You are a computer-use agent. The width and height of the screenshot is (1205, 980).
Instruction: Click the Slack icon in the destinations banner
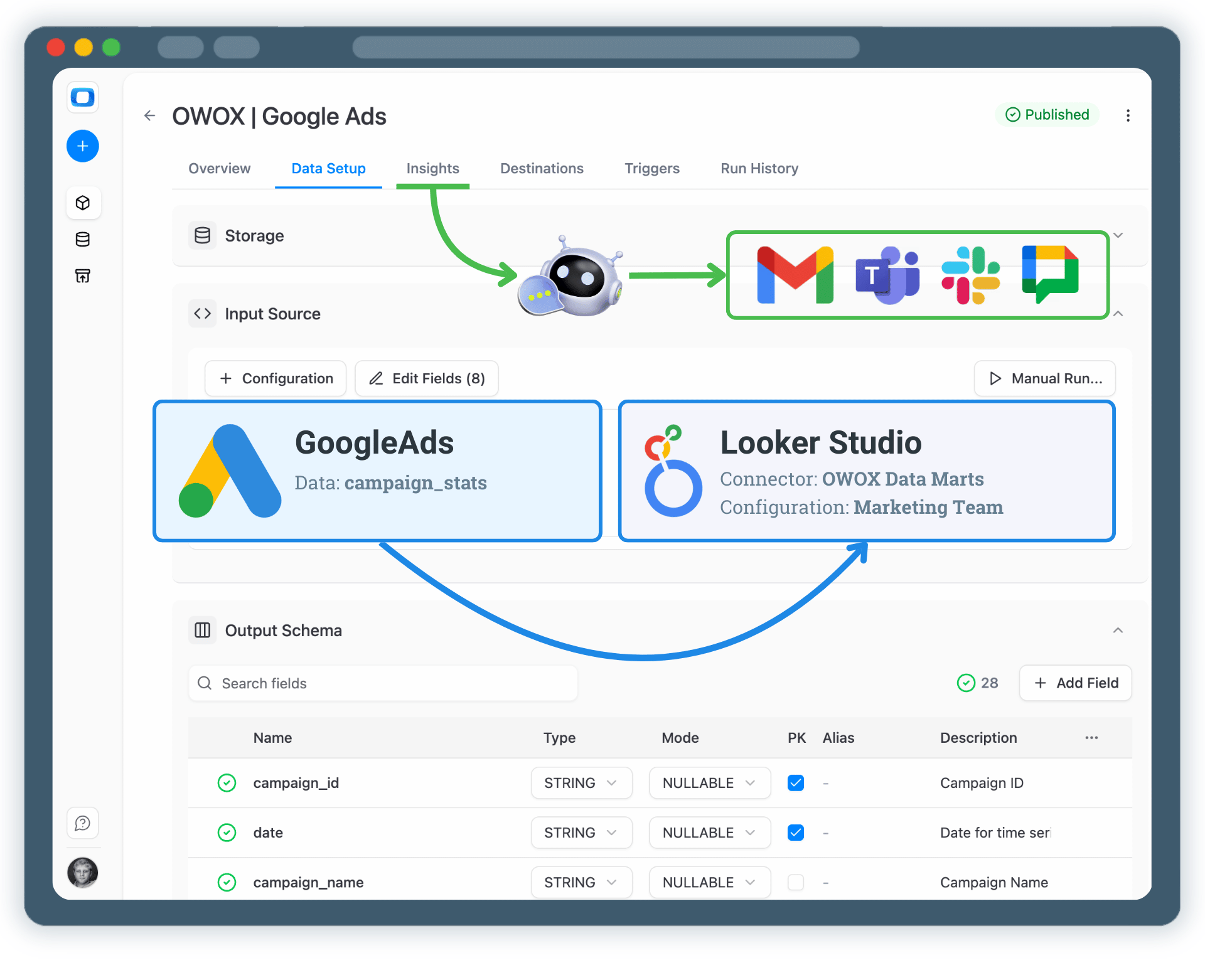point(968,275)
